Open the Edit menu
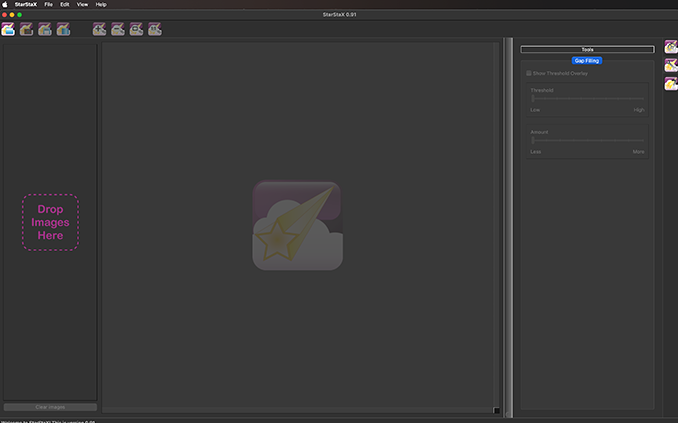678x423 pixels. (x=65, y=4)
